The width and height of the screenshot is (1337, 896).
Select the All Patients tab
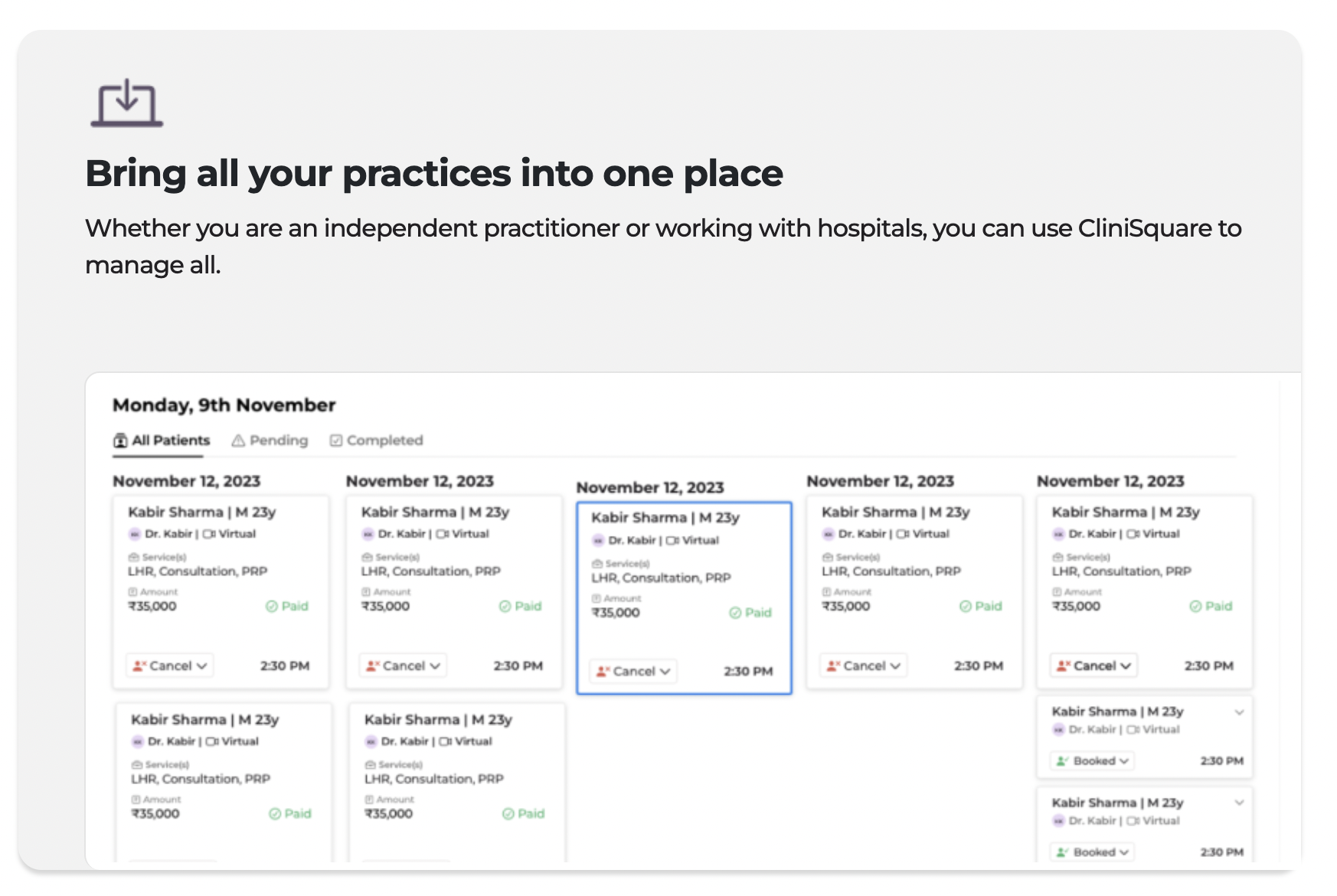170,440
